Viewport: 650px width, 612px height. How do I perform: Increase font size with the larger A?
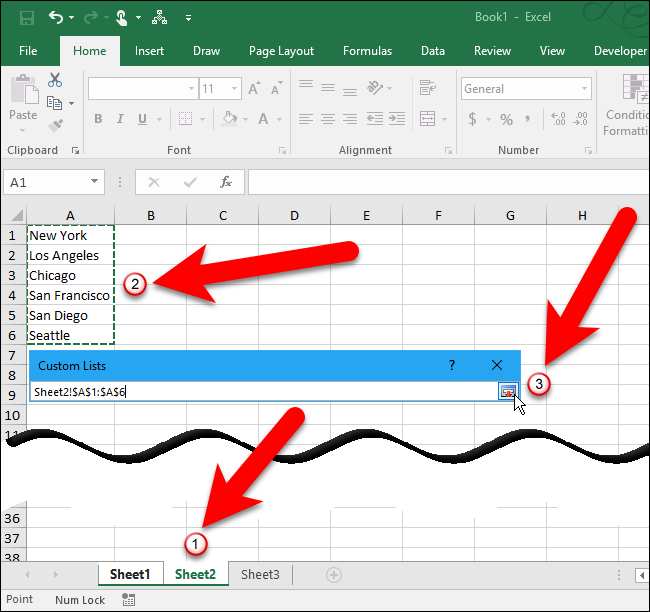click(254, 88)
